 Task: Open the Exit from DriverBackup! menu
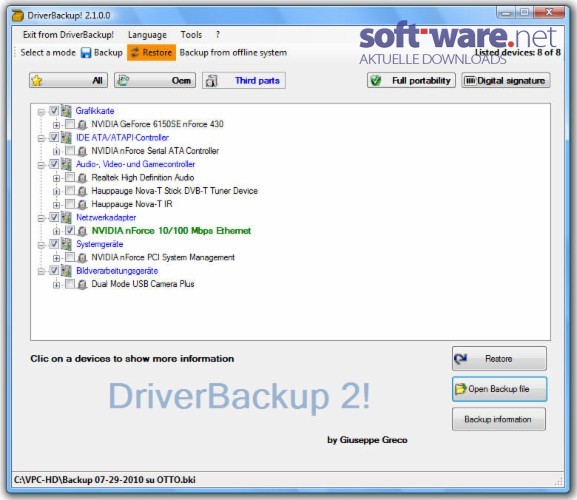coord(68,35)
